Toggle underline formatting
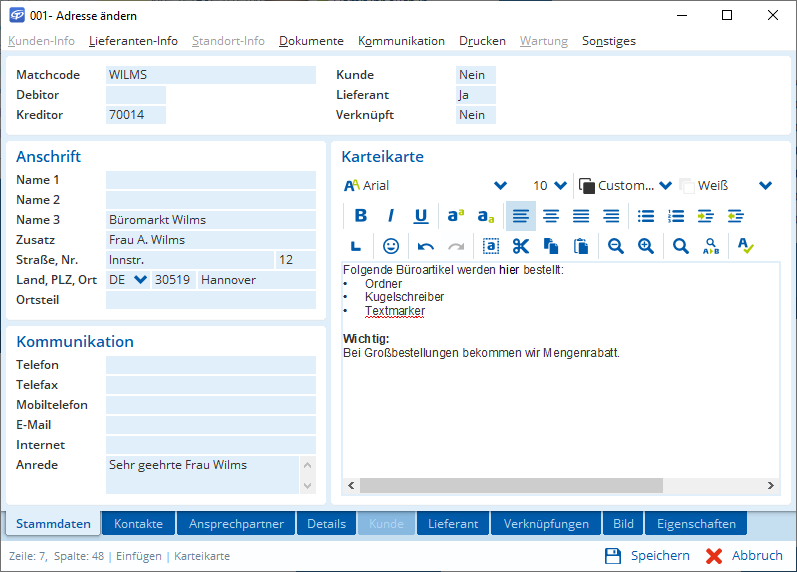 [421, 216]
